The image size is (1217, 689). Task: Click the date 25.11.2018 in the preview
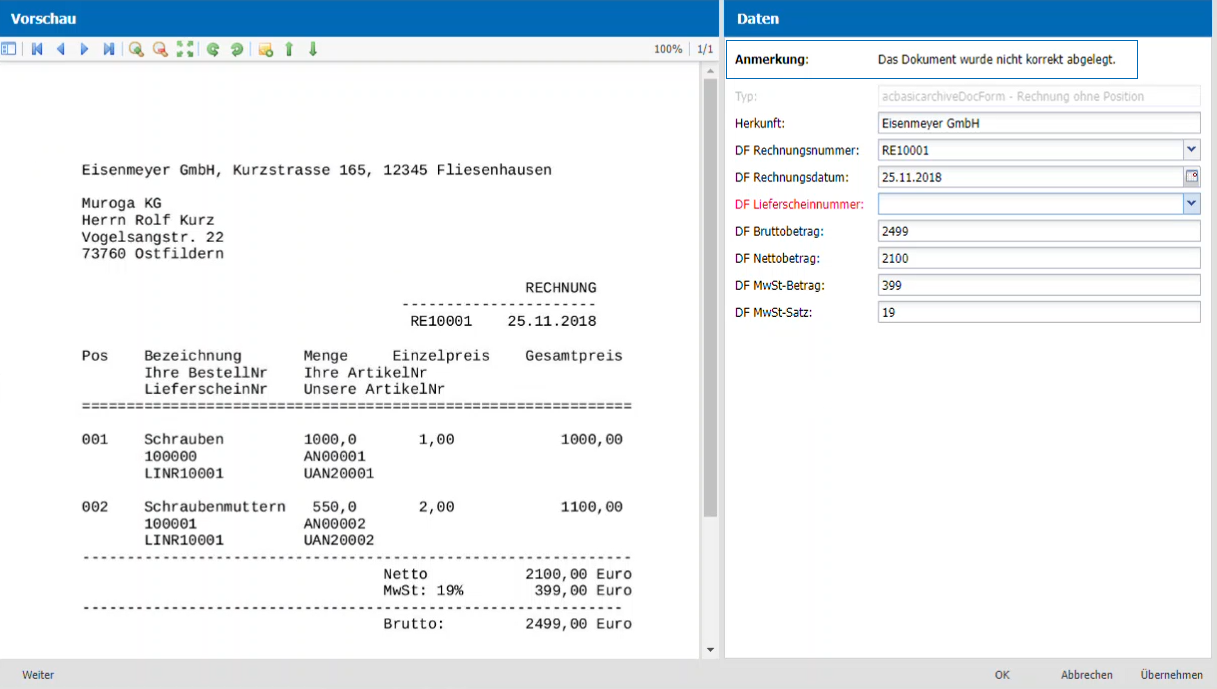552,321
